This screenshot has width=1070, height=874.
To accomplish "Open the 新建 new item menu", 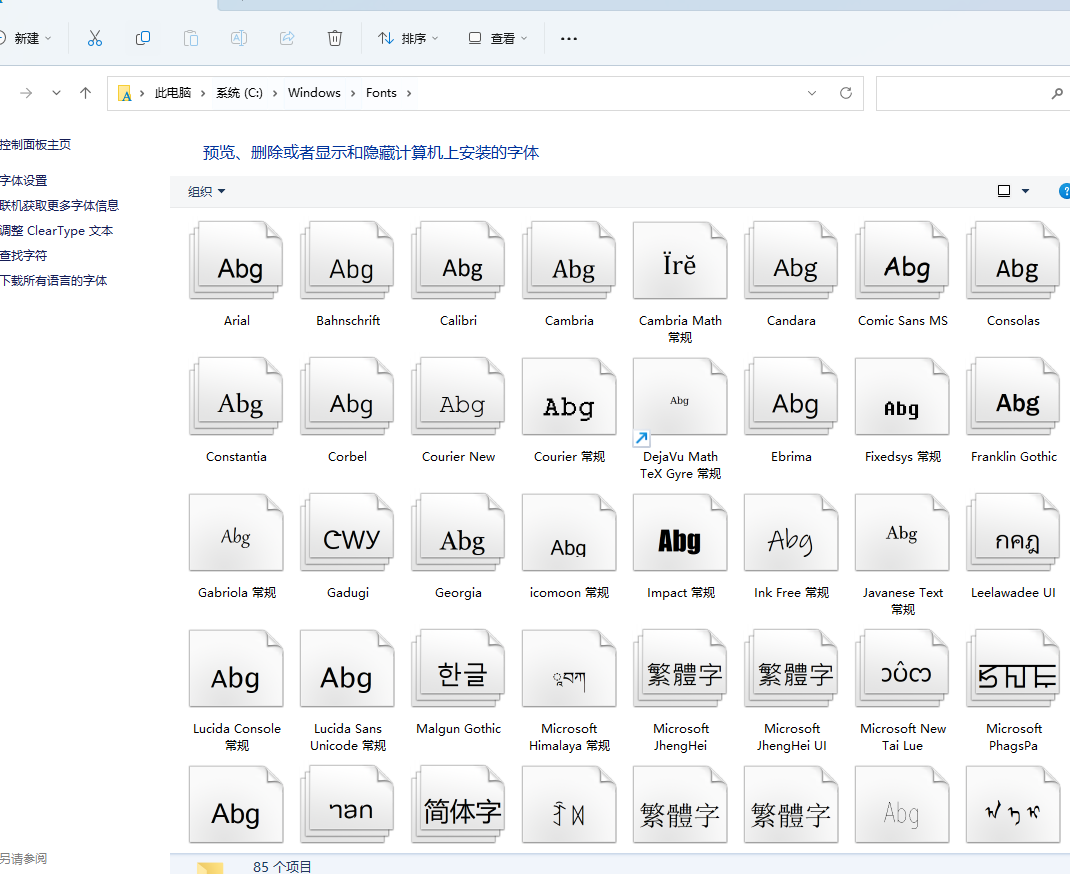I will (x=26, y=38).
